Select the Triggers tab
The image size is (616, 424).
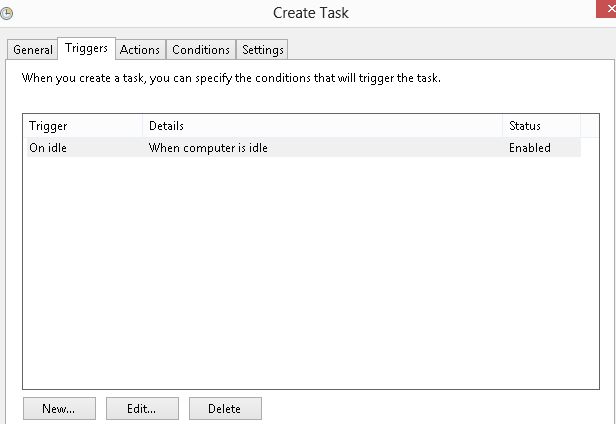pos(86,48)
